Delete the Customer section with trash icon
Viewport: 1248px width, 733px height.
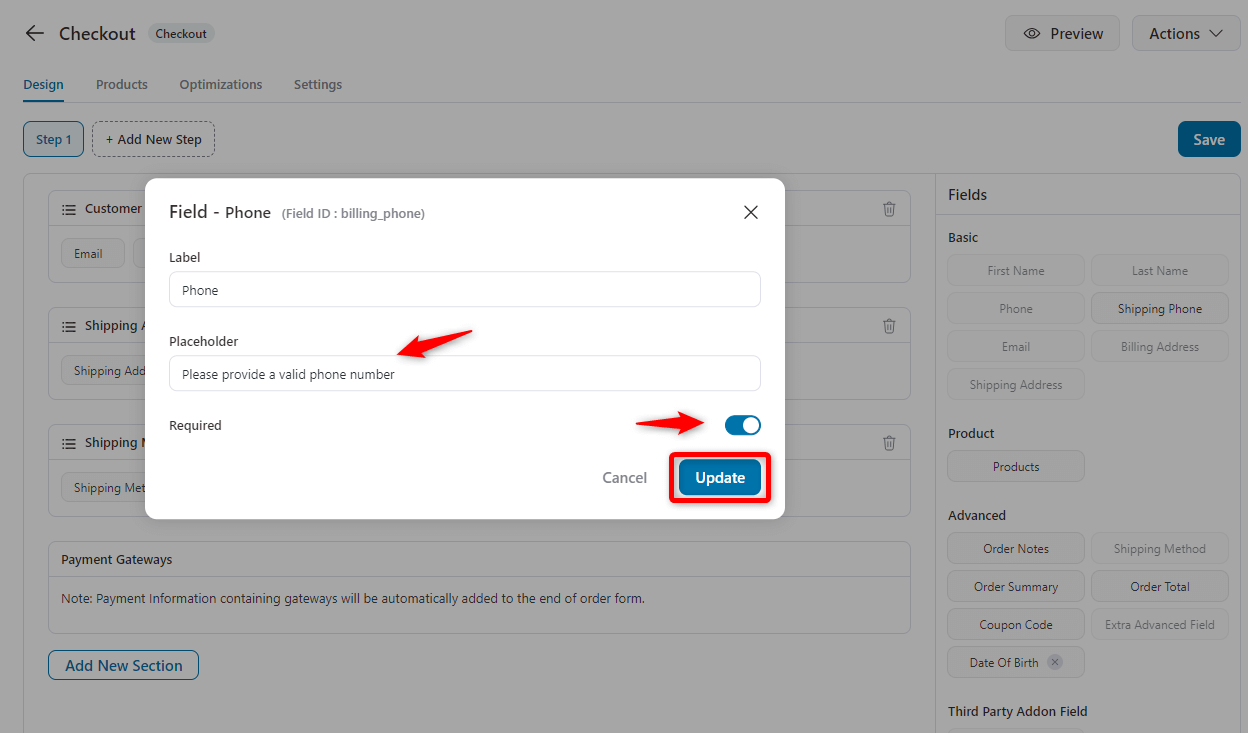(889, 209)
